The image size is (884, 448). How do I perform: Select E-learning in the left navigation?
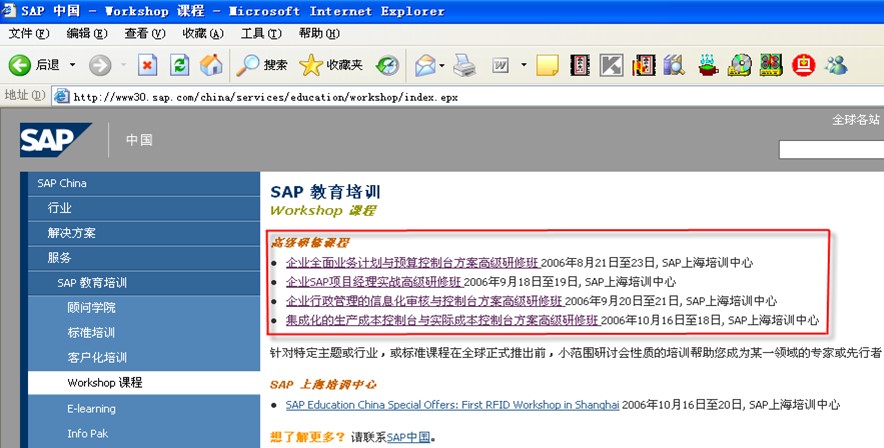(x=91, y=408)
